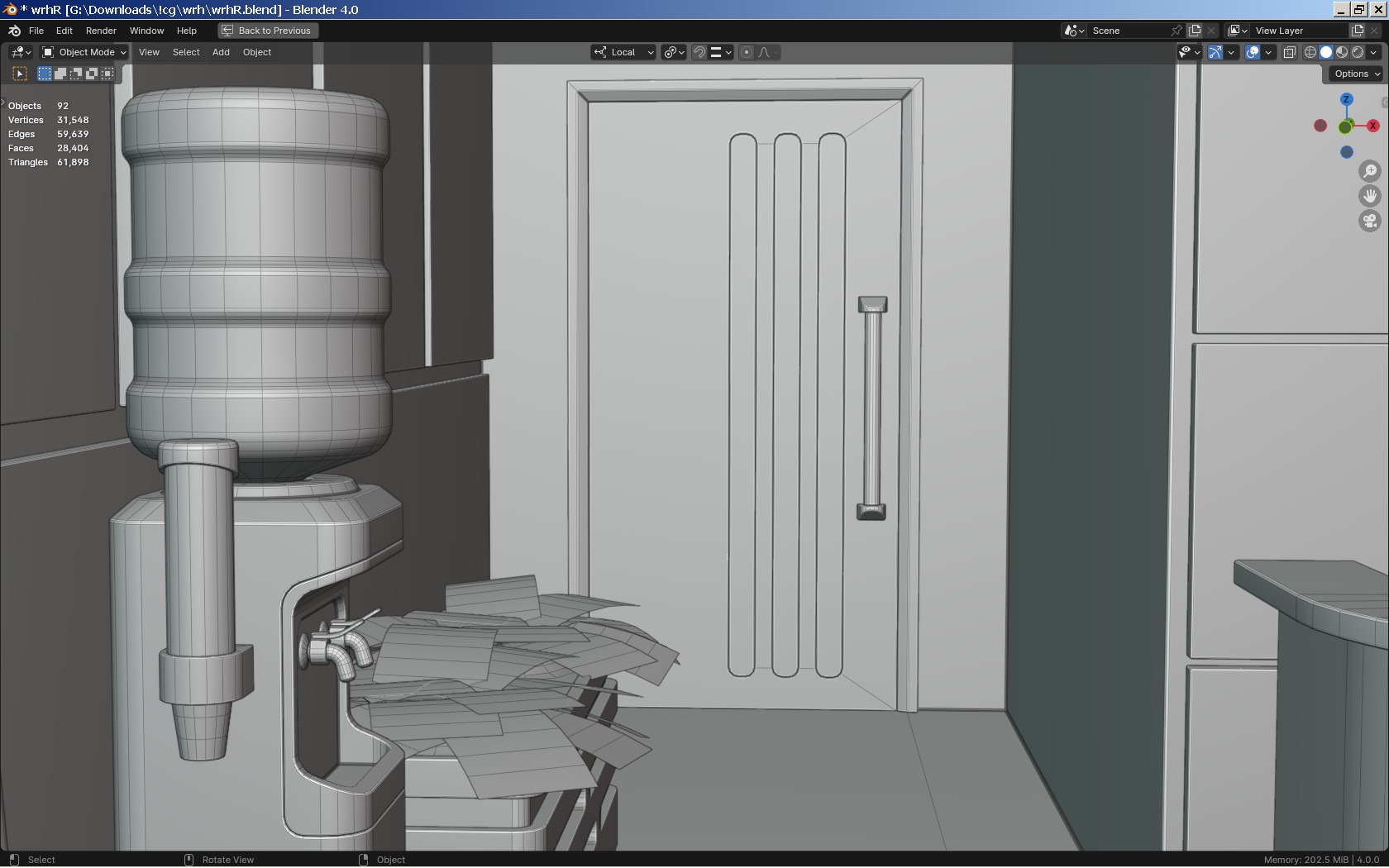The height and width of the screenshot is (868, 1389).
Task: Toggle proportional editing
Action: (747, 52)
